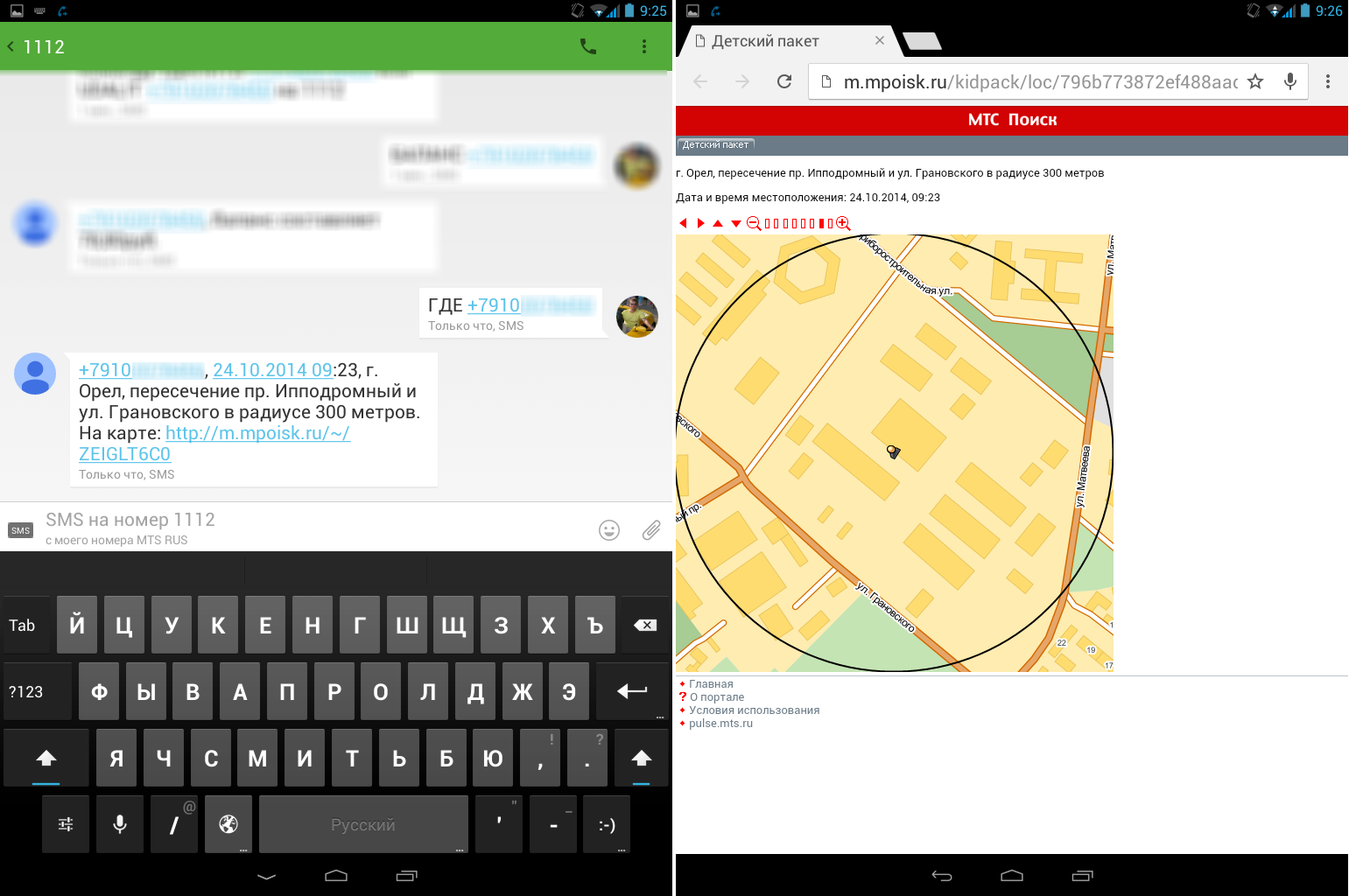
Task: Bookmark page with the star icon
Action: pos(1255,81)
